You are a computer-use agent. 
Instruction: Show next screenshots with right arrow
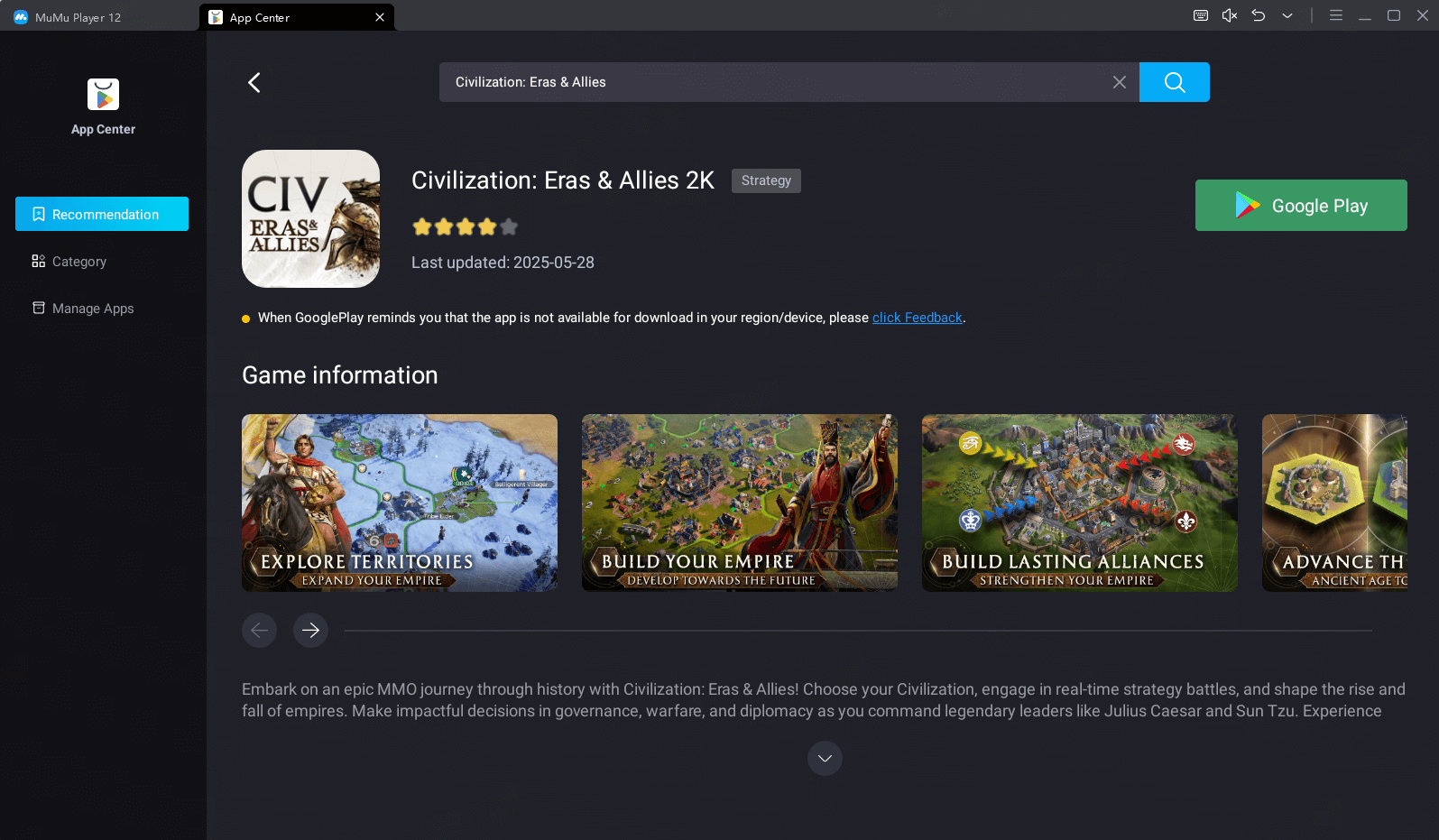point(310,630)
